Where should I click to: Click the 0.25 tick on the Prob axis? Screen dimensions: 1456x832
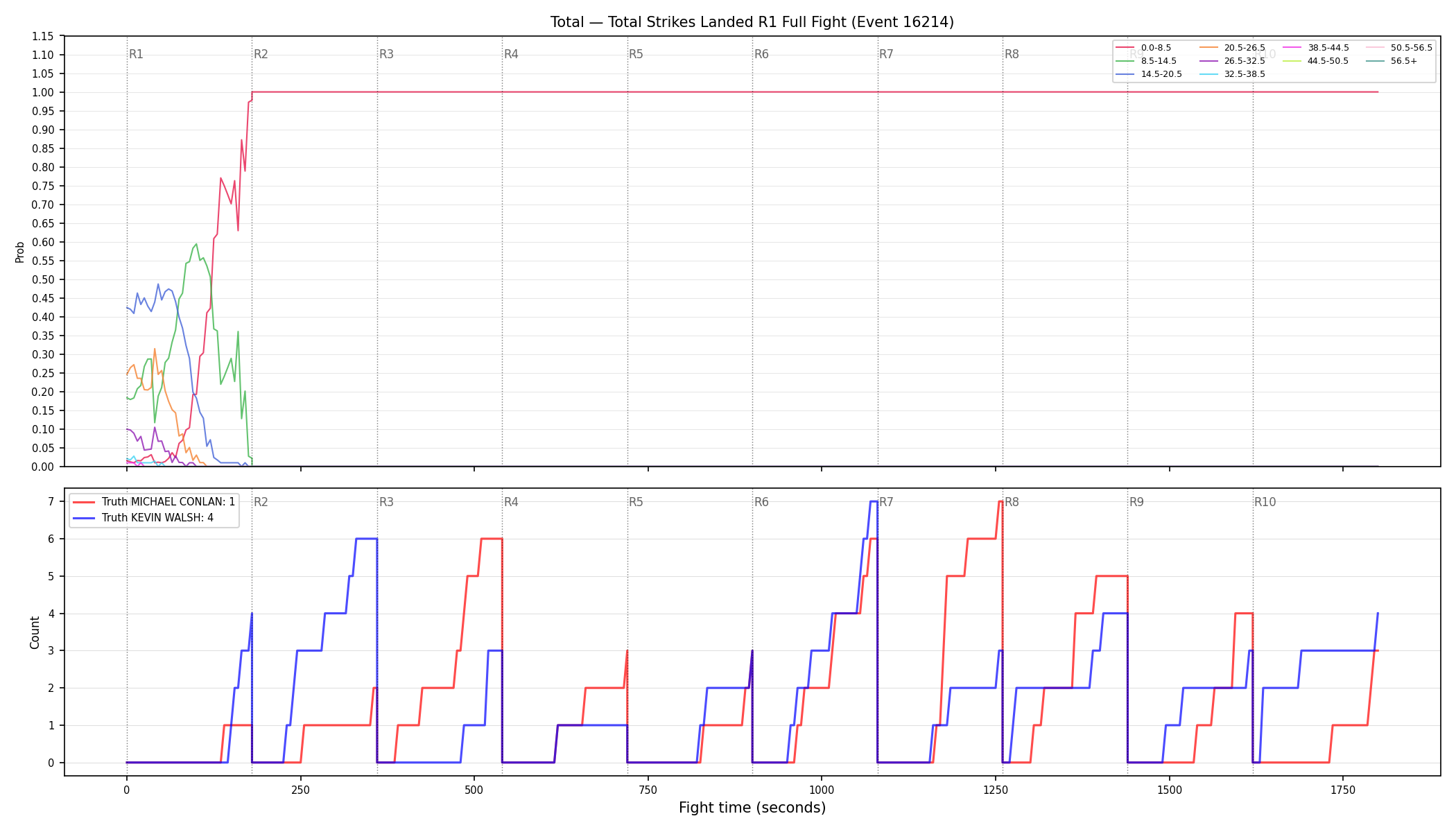click(x=43, y=373)
